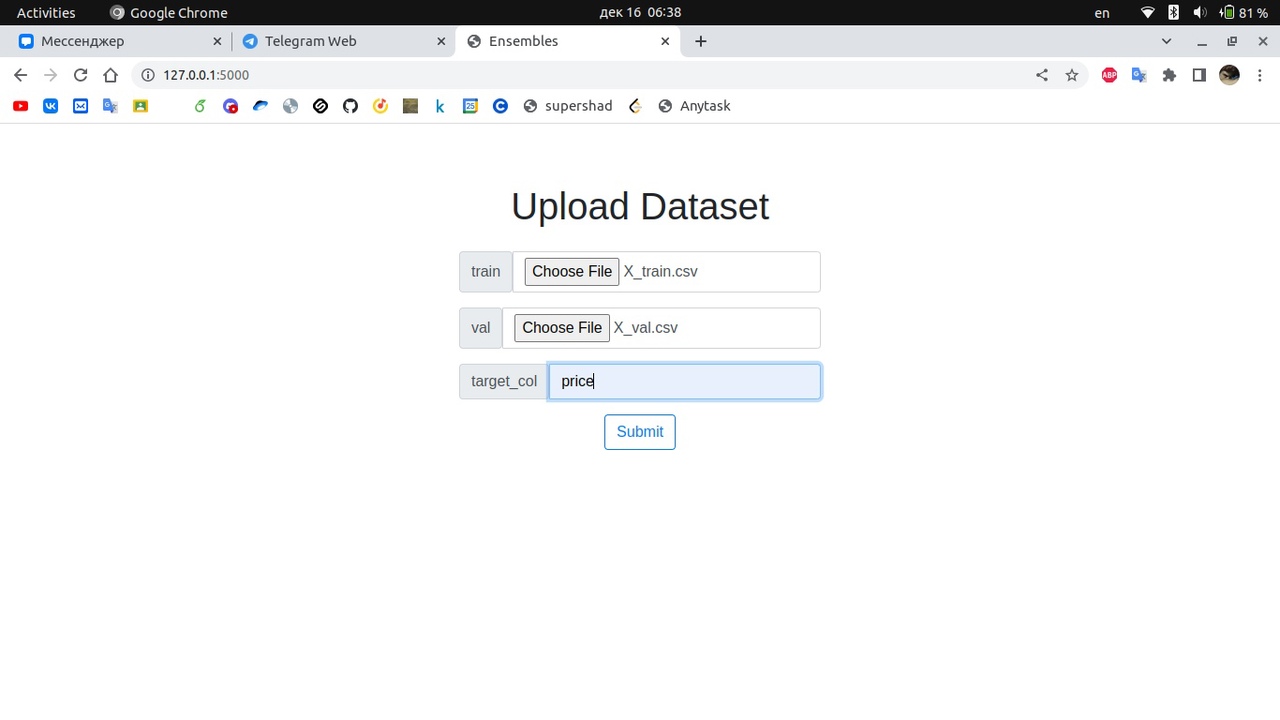Screen dimensions: 1280x720
Task: Open the brown square picture bookmark
Action: click(x=410, y=106)
